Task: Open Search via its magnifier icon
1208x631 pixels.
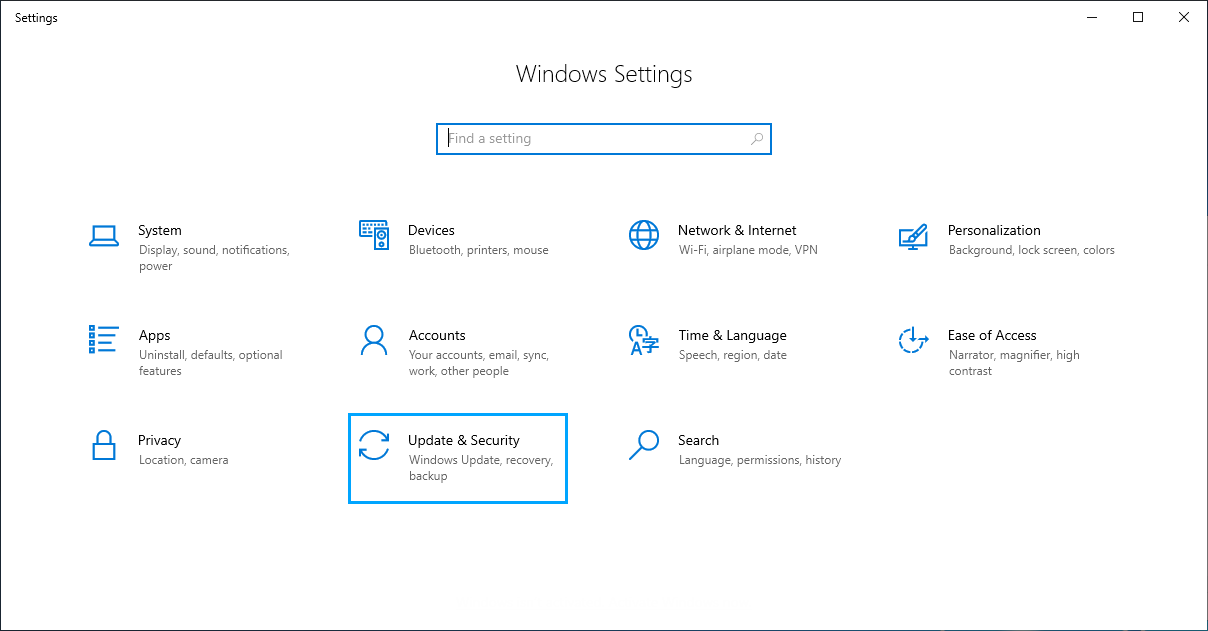Action: tap(644, 445)
